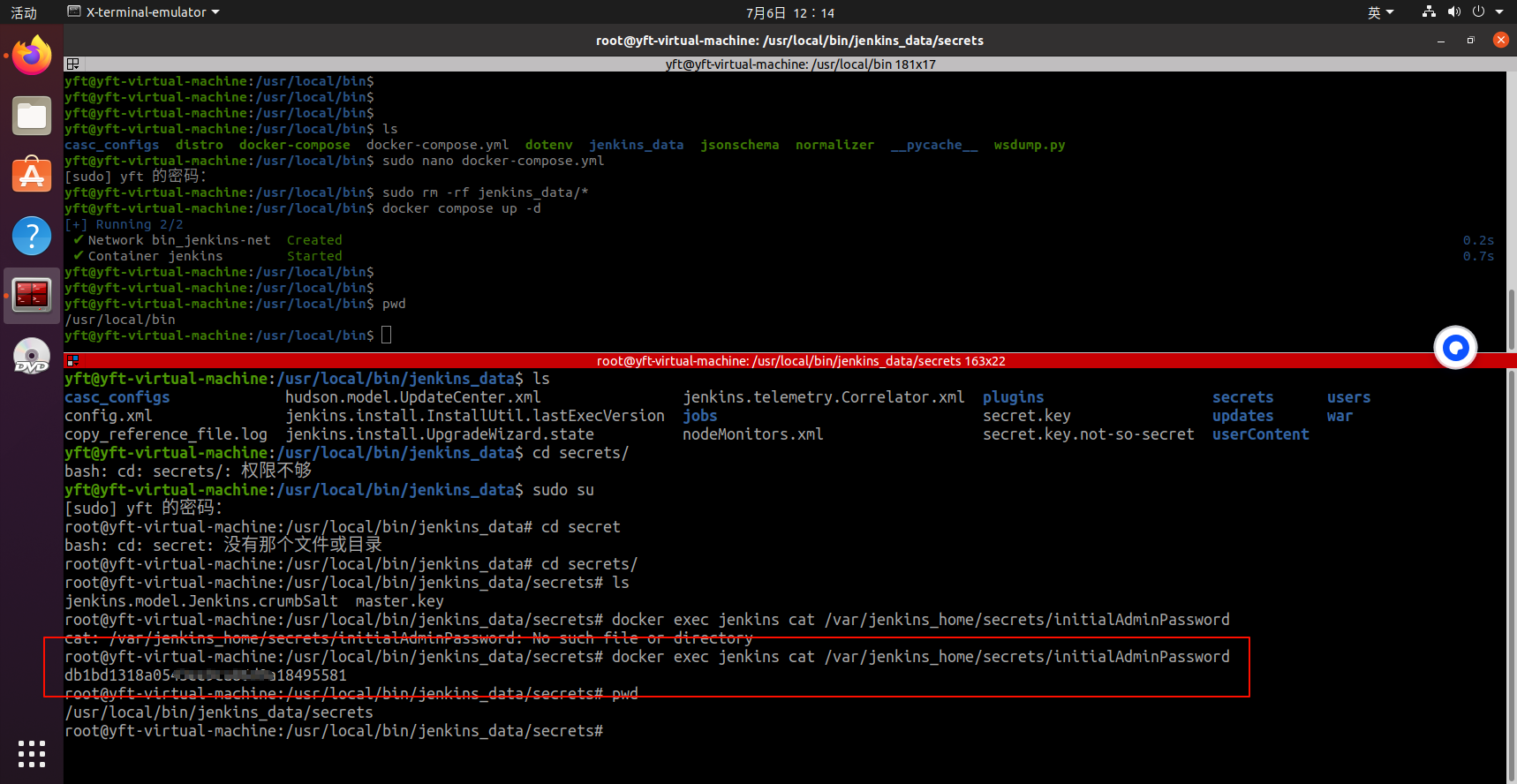Maximize the terminal window
The image size is (1517, 784).
coord(1470,41)
